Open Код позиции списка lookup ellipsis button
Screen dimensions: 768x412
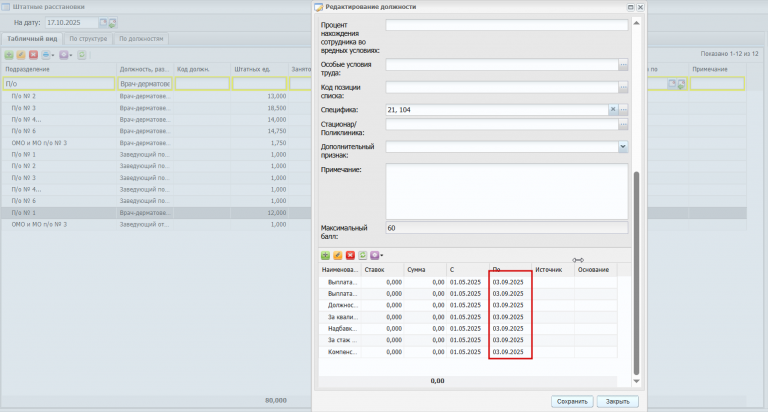click(x=623, y=87)
